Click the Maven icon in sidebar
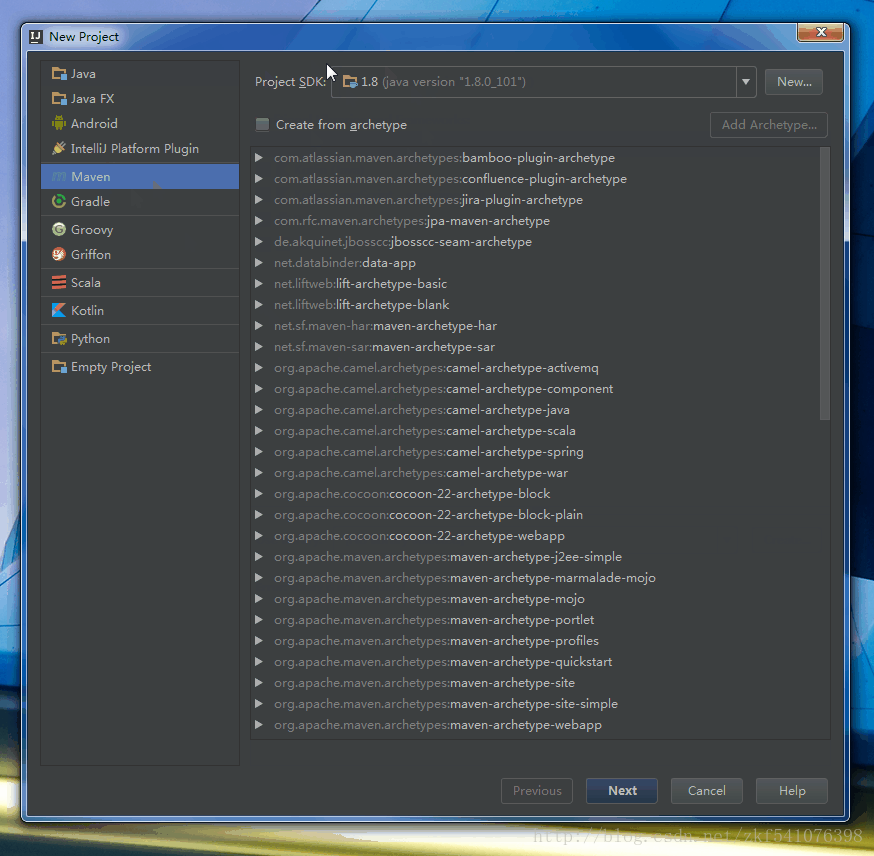The width and height of the screenshot is (874, 856). pyautogui.click(x=59, y=177)
